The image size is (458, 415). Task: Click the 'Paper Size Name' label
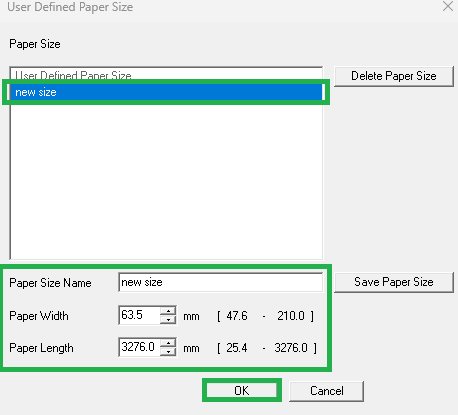(x=50, y=283)
